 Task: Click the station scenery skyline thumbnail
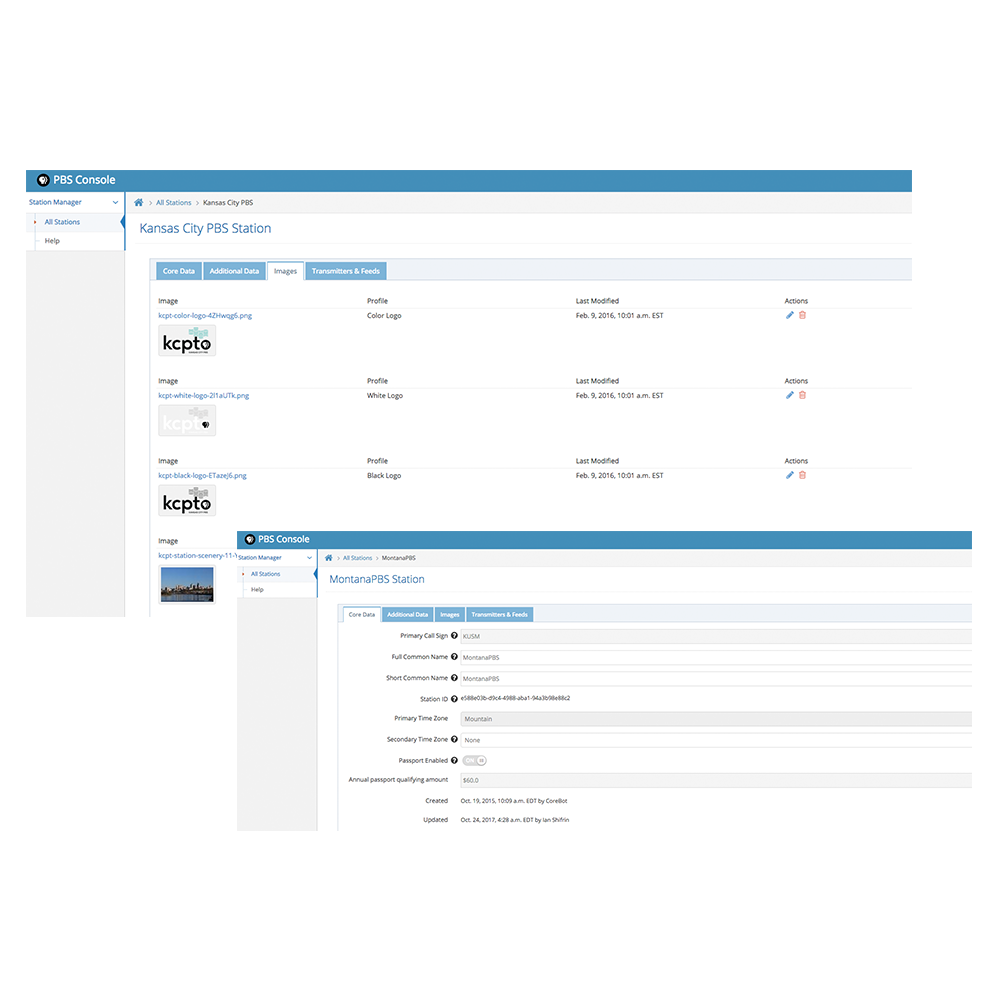(187, 585)
